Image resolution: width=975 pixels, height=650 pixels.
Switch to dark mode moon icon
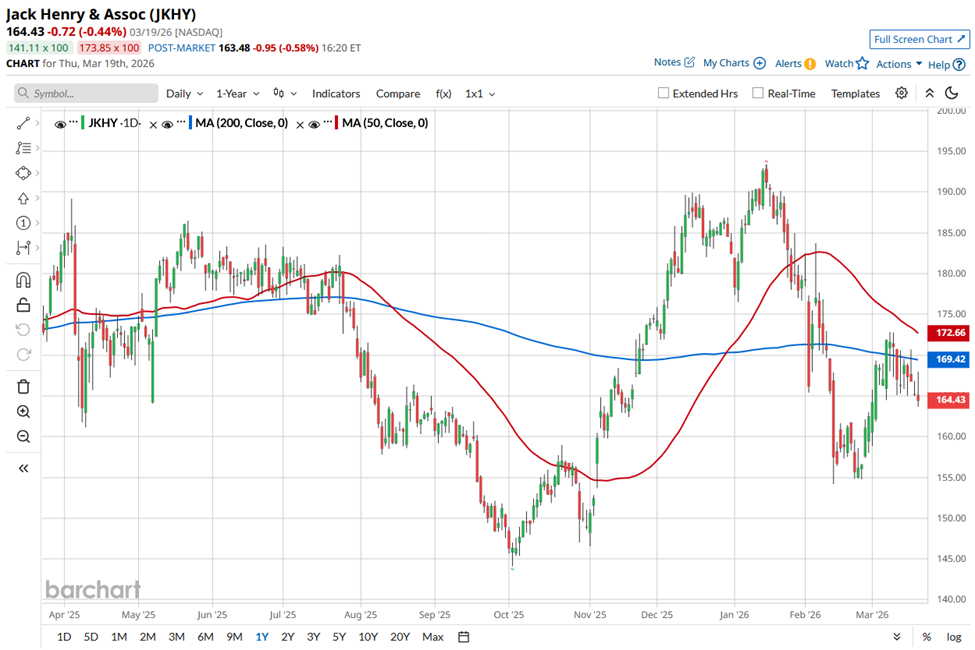[951, 93]
